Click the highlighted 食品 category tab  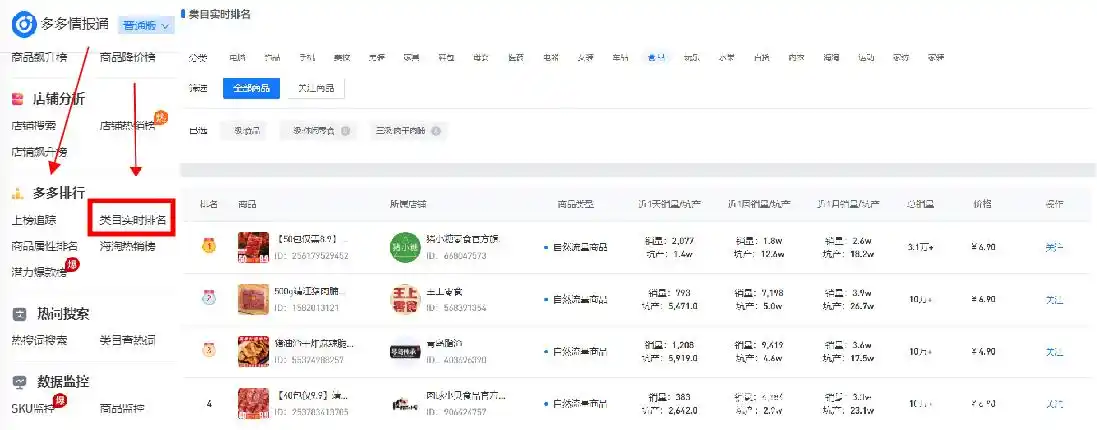tap(657, 57)
